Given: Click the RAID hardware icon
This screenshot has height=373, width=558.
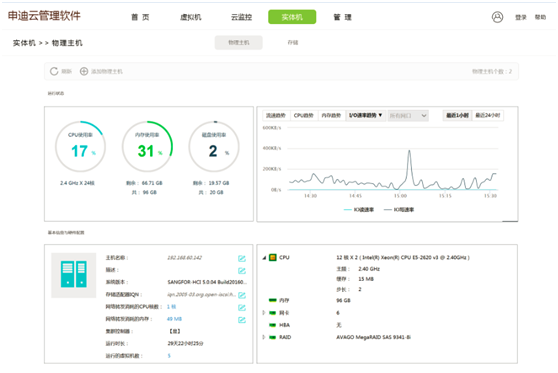Looking at the screenshot, I should 273,337.
